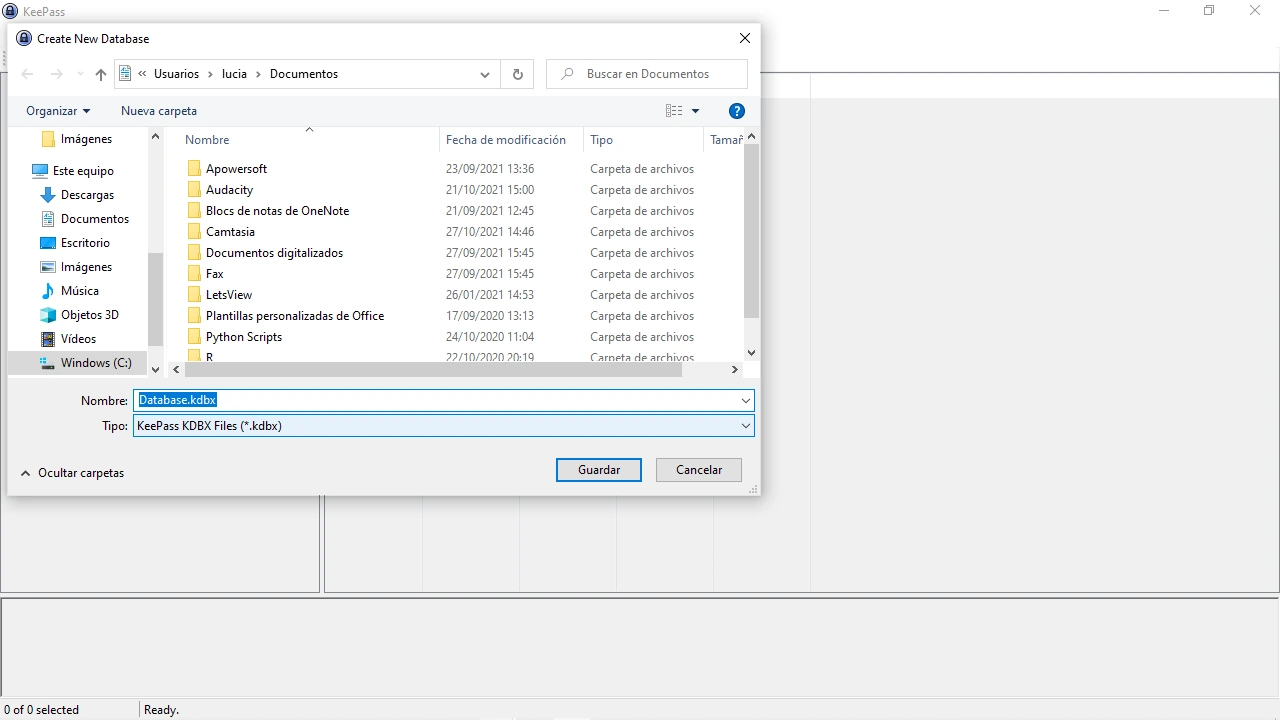1280x720 pixels.
Task: Select Usuarios in address breadcrumb
Action: pyautogui.click(x=176, y=74)
